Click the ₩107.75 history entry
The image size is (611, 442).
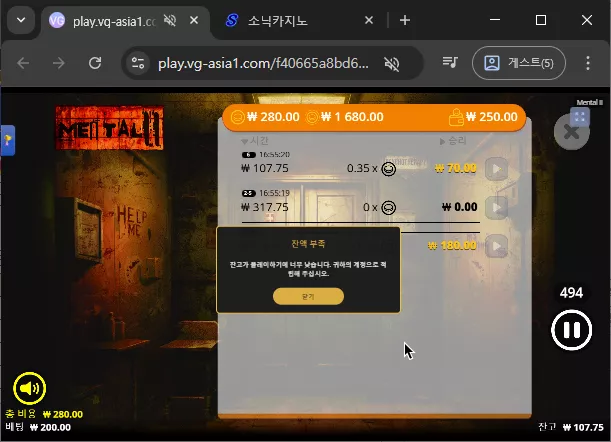tap(265, 168)
